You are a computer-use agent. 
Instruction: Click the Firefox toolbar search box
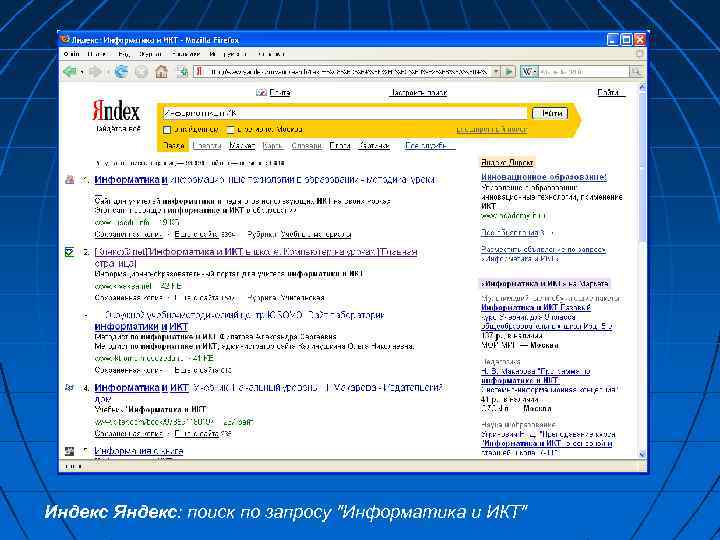[584, 72]
